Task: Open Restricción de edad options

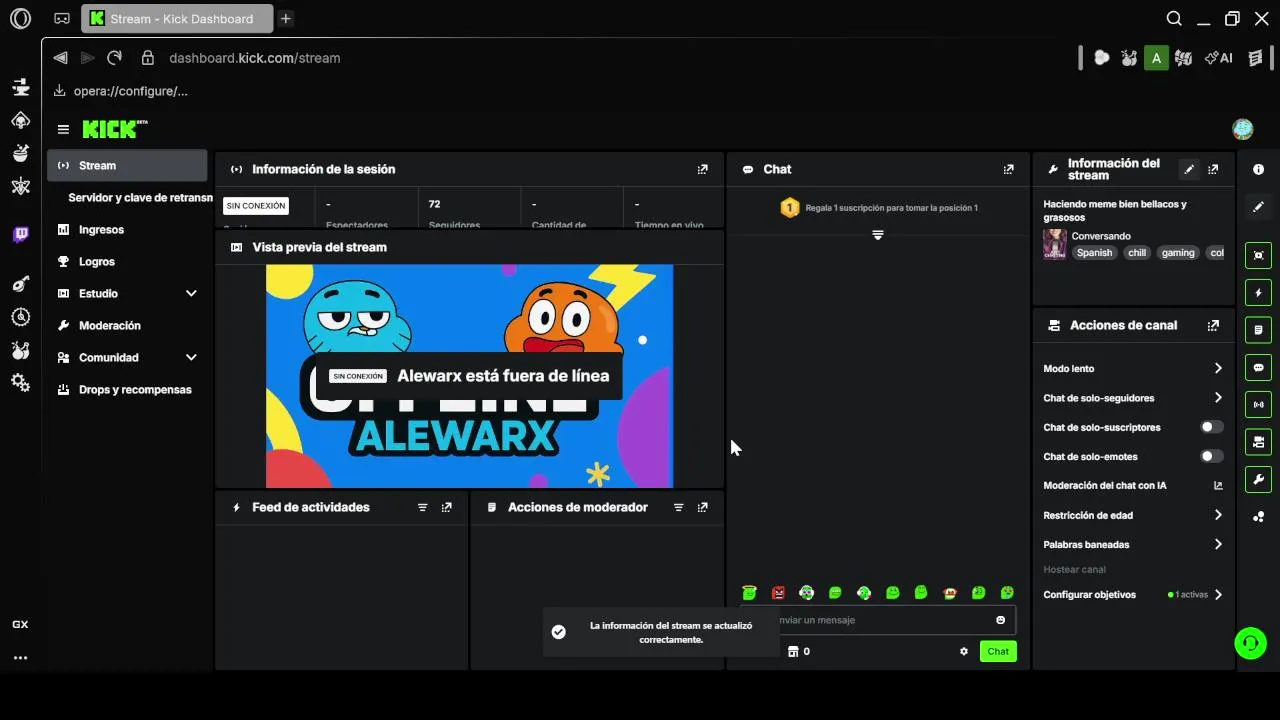Action: 1133,515
